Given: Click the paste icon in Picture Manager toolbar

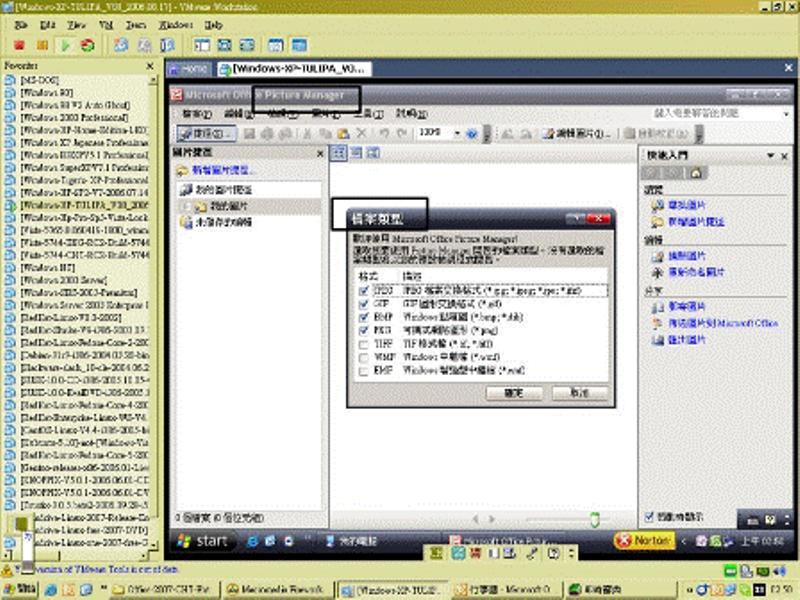Looking at the screenshot, I should point(343,134).
